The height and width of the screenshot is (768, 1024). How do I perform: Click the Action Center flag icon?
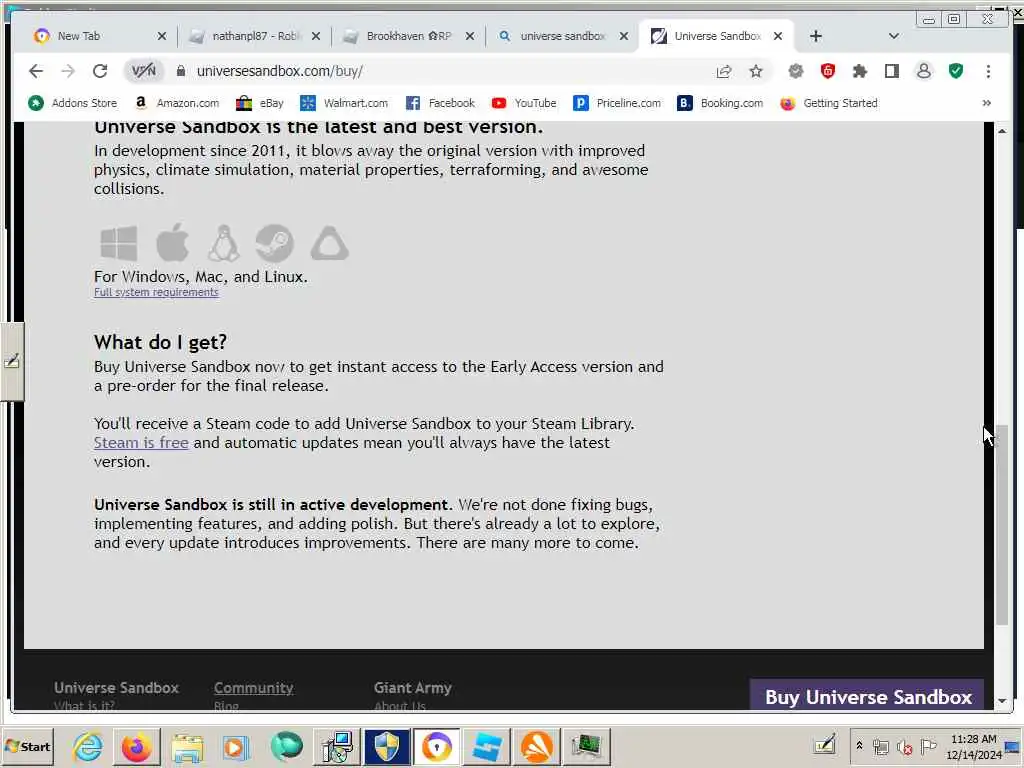click(928, 746)
